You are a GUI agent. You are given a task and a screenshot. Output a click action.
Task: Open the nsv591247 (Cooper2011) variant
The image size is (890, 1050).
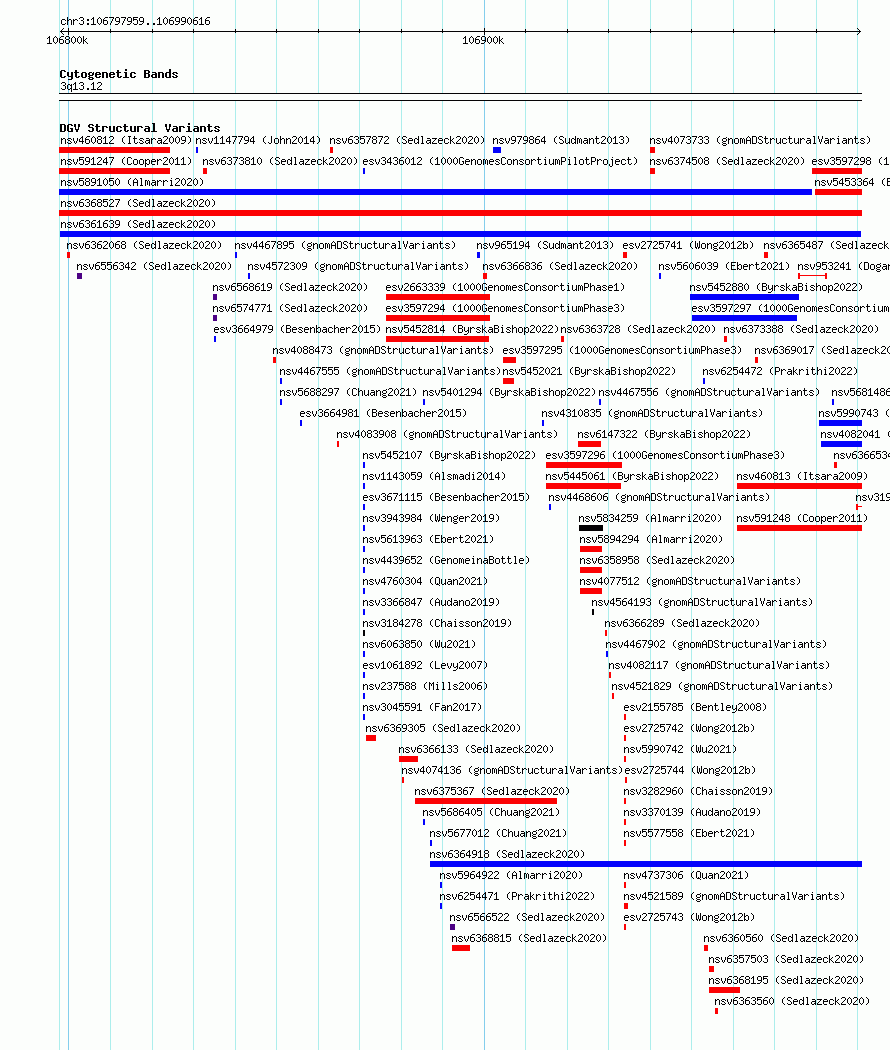pyautogui.click(x=126, y=161)
